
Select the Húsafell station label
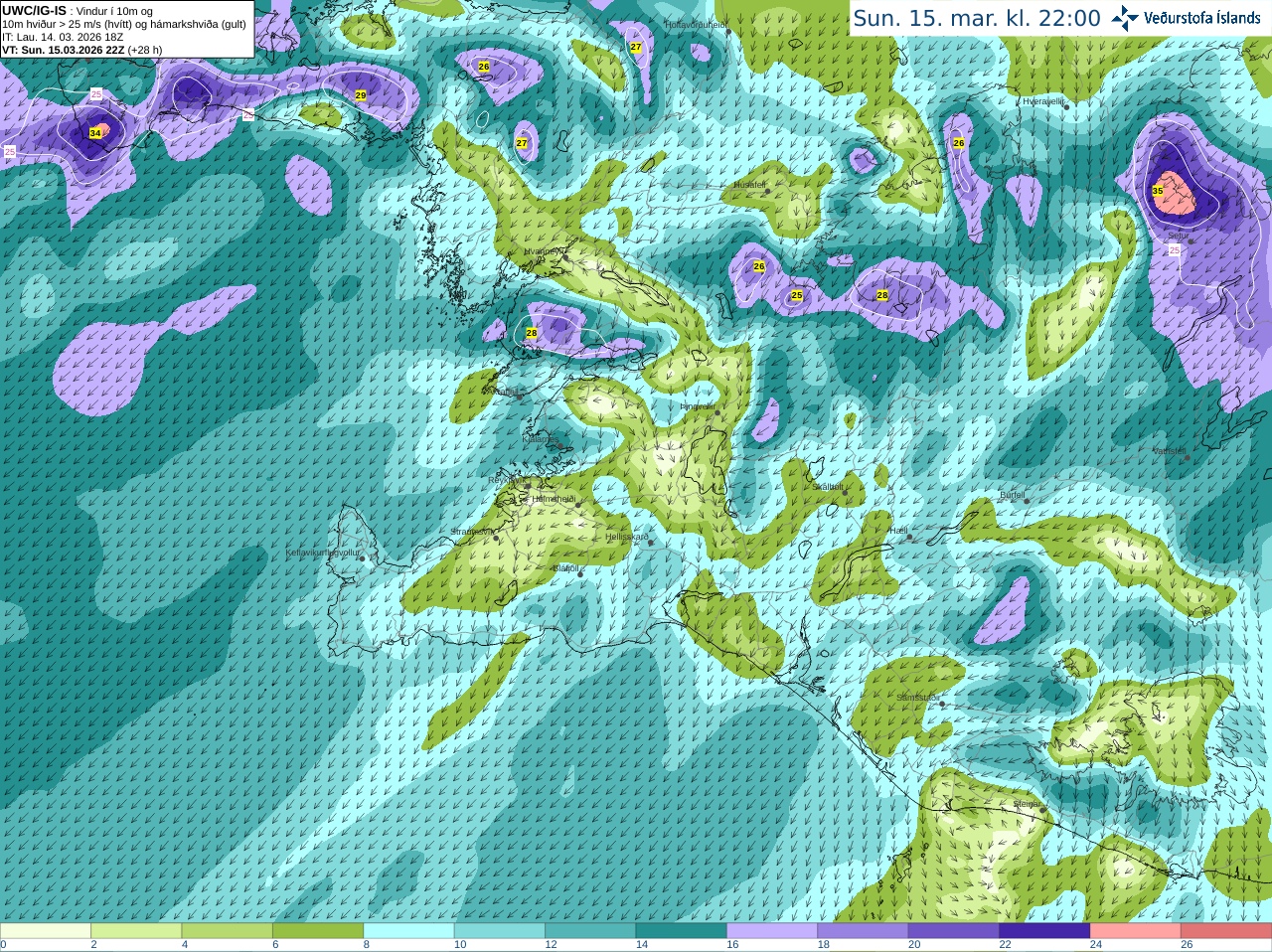(749, 185)
